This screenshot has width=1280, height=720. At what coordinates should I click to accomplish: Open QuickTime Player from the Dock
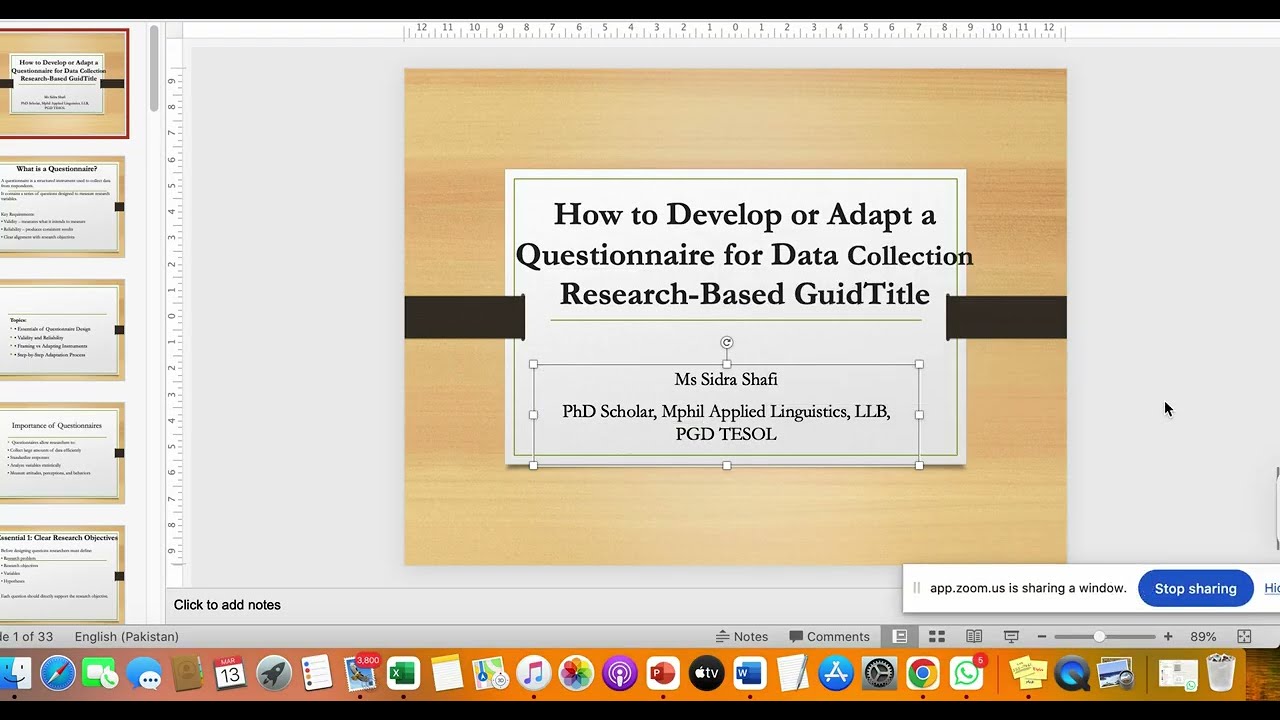[x=1071, y=673]
